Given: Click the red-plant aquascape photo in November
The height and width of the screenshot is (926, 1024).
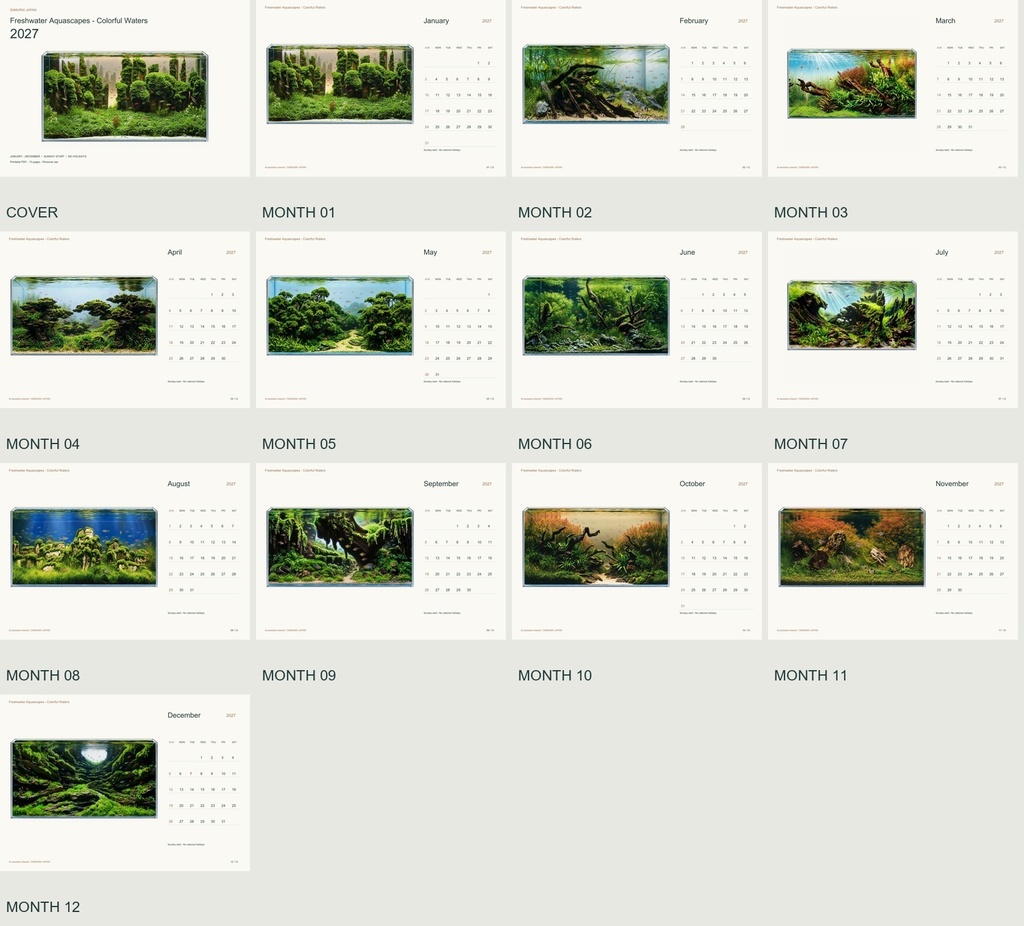Looking at the screenshot, I should 852,547.
